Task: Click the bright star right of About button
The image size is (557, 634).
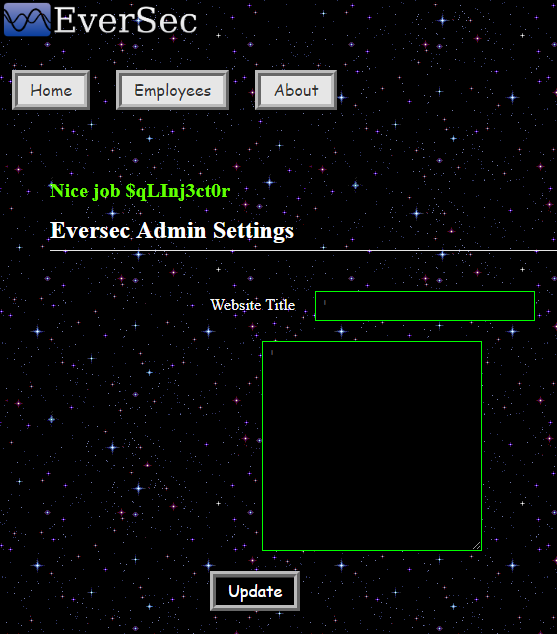Action: pyautogui.click(x=342, y=97)
